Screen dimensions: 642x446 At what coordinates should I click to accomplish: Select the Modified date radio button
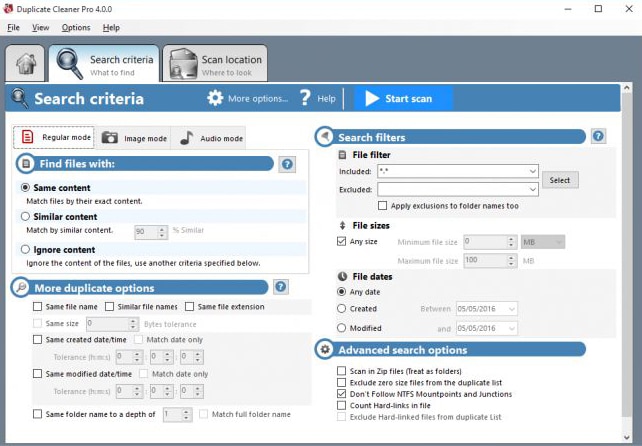(x=341, y=328)
